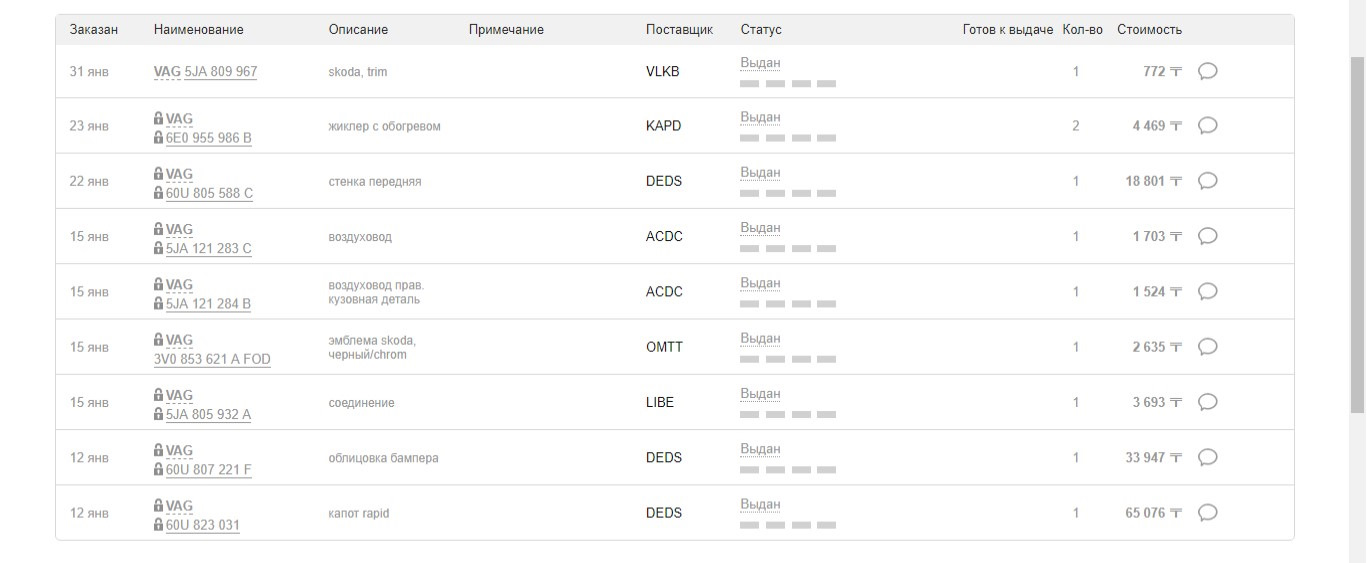The height and width of the screenshot is (563, 1367).
Task: Open part link 3V0 853 621 A FOD
Action: click(211, 359)
